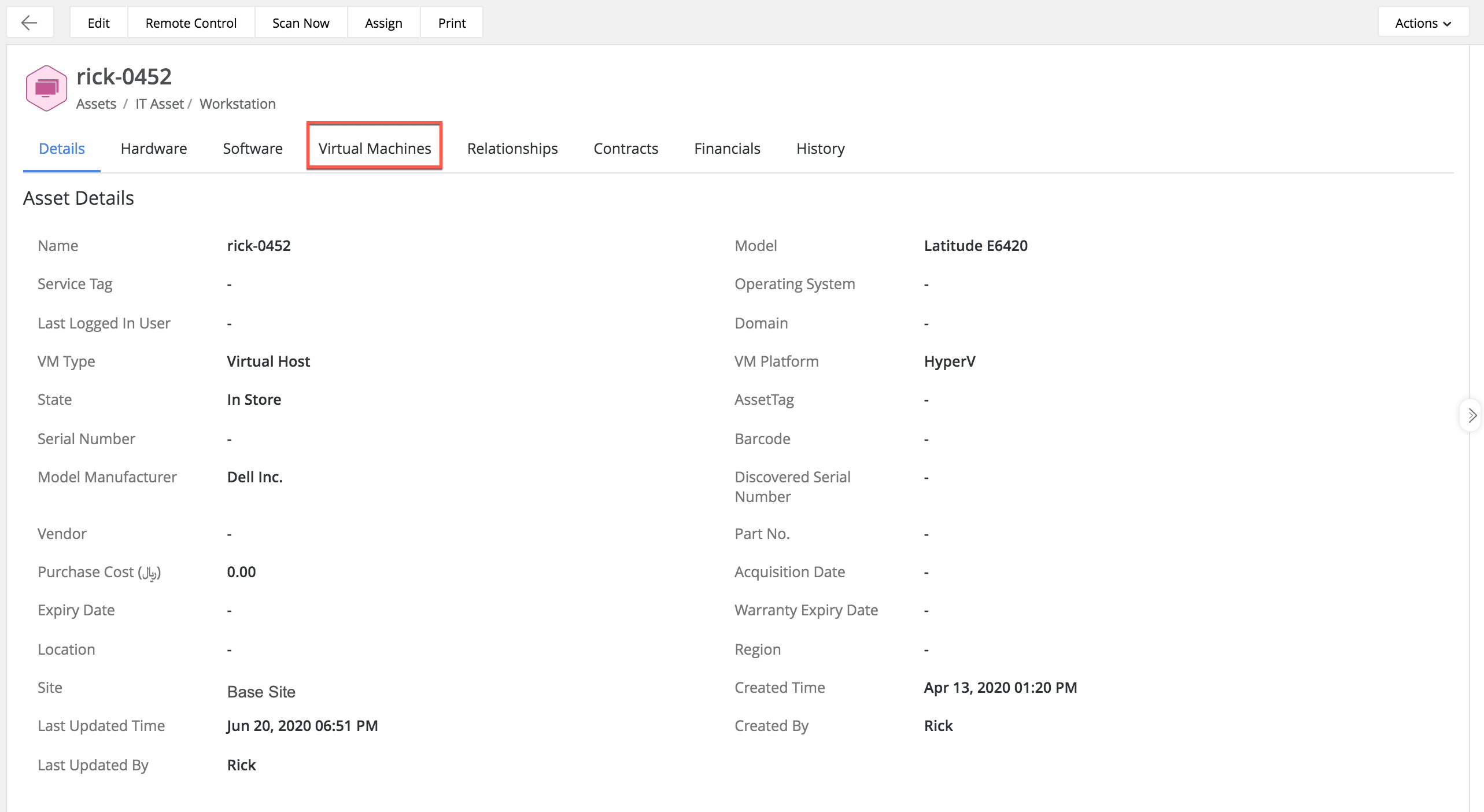Click the Workstation breadcrumb link

pyautogui.click(x=238, y=104)
